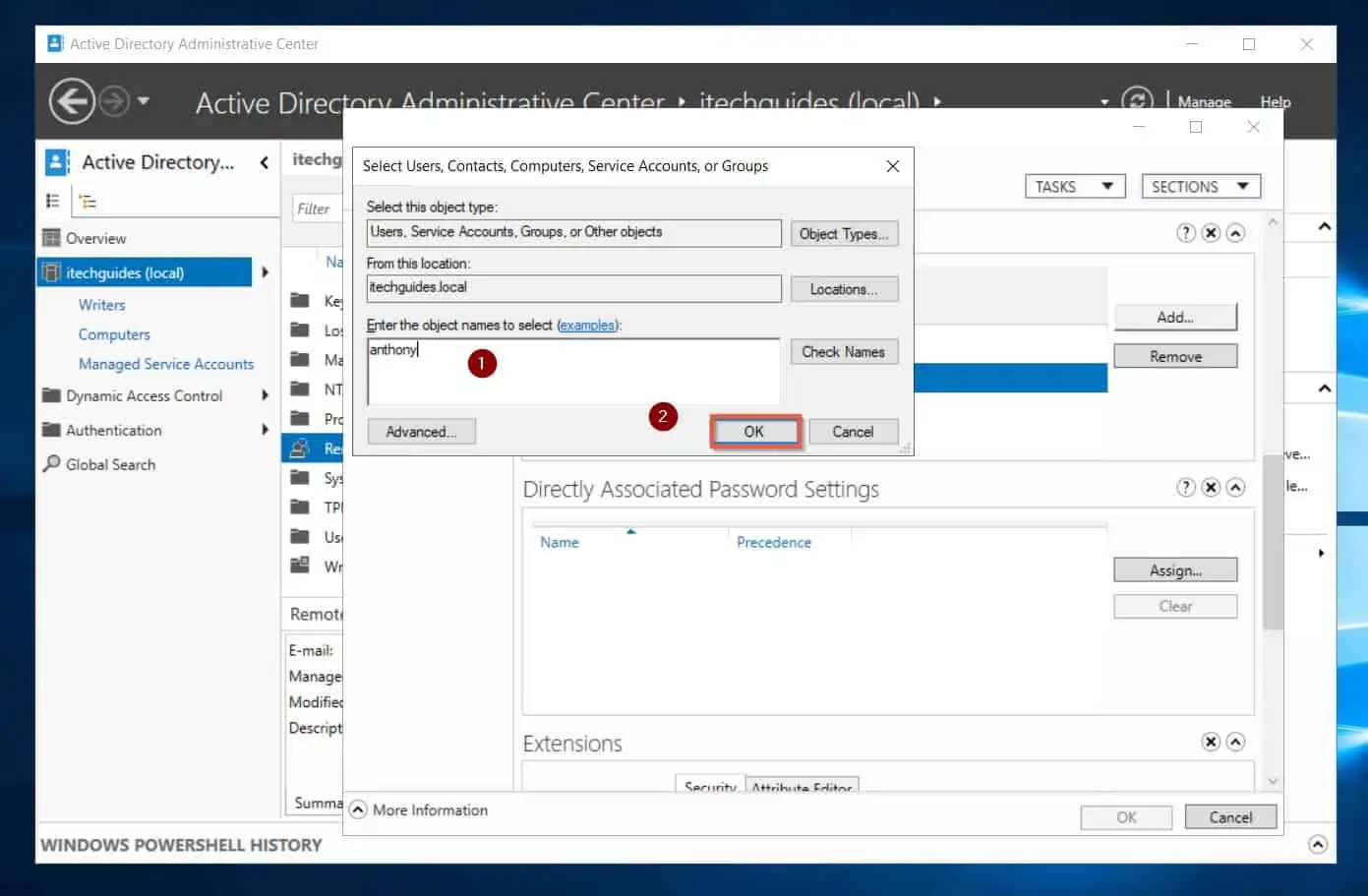Expand Windows PowerShell History panel
This screenshot has width=1368, height=896.
point(1318,845)
